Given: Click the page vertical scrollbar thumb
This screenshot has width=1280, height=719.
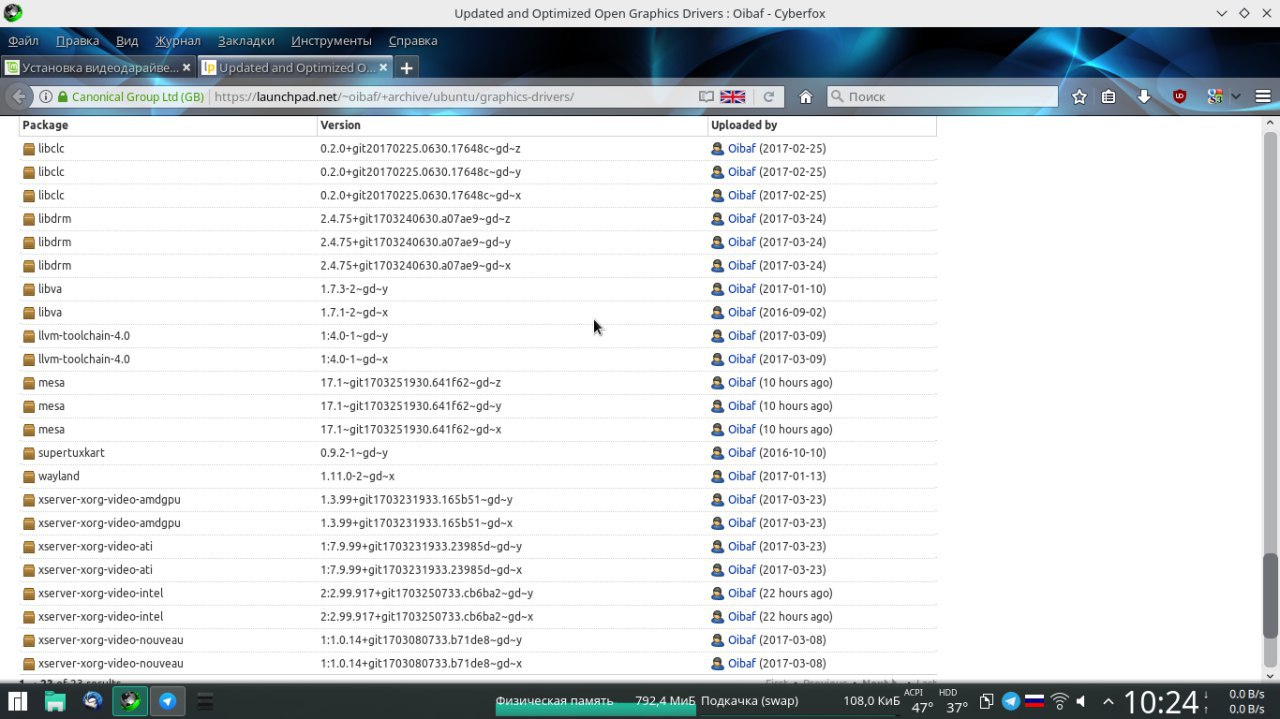Looking at the screenshot, I should [x=1270, y=596].
